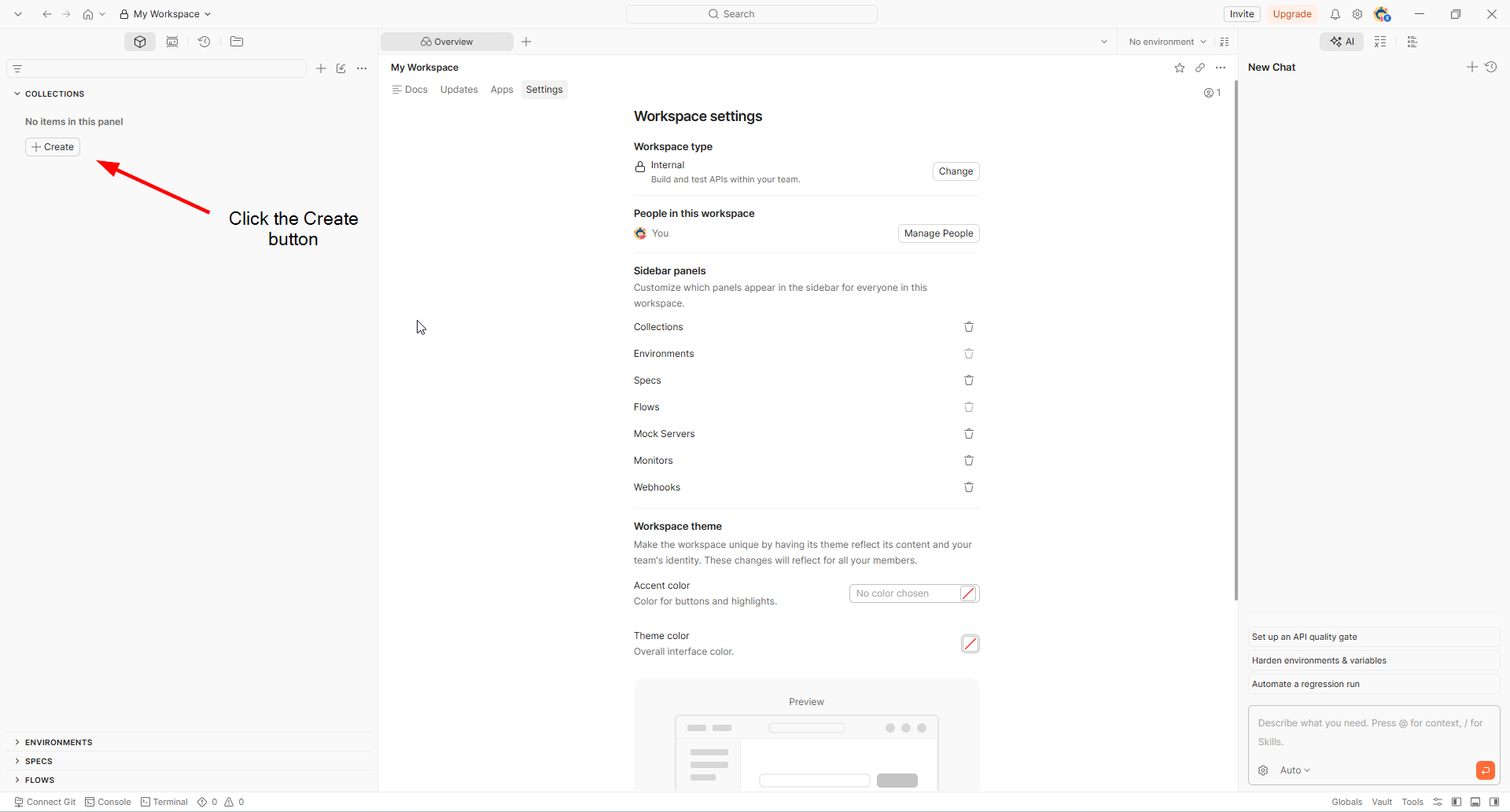
Task: Start a new chat with plus icon
Action: 1472,67
